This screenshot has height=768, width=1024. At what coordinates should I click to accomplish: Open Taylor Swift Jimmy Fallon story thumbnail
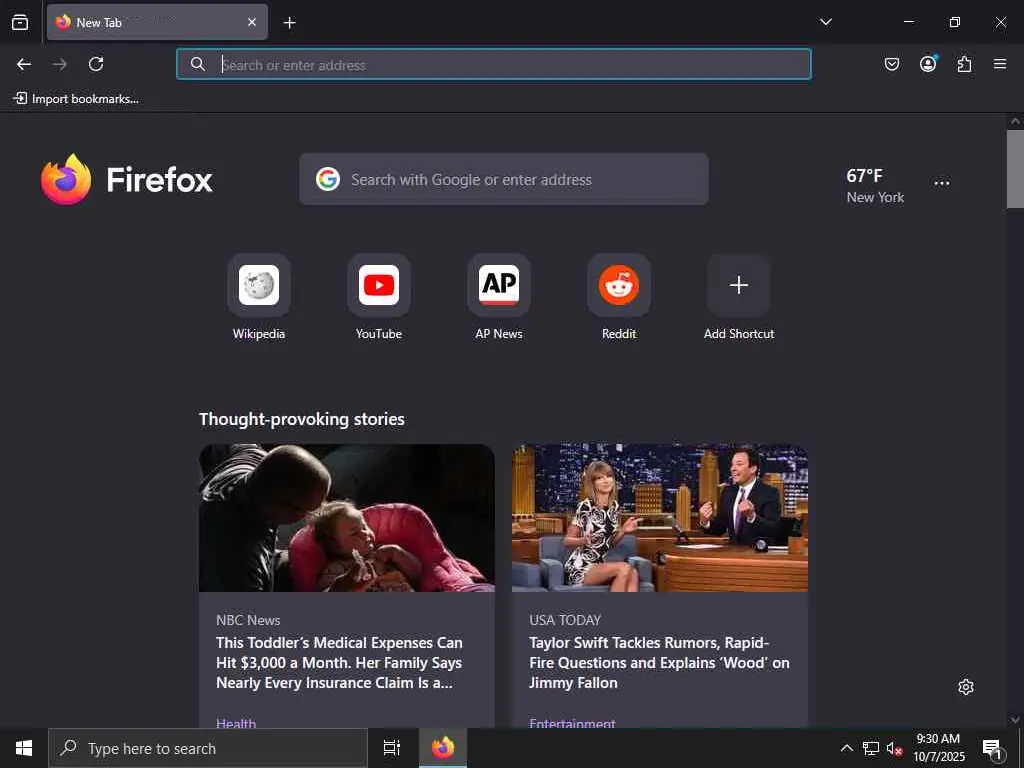660,518
